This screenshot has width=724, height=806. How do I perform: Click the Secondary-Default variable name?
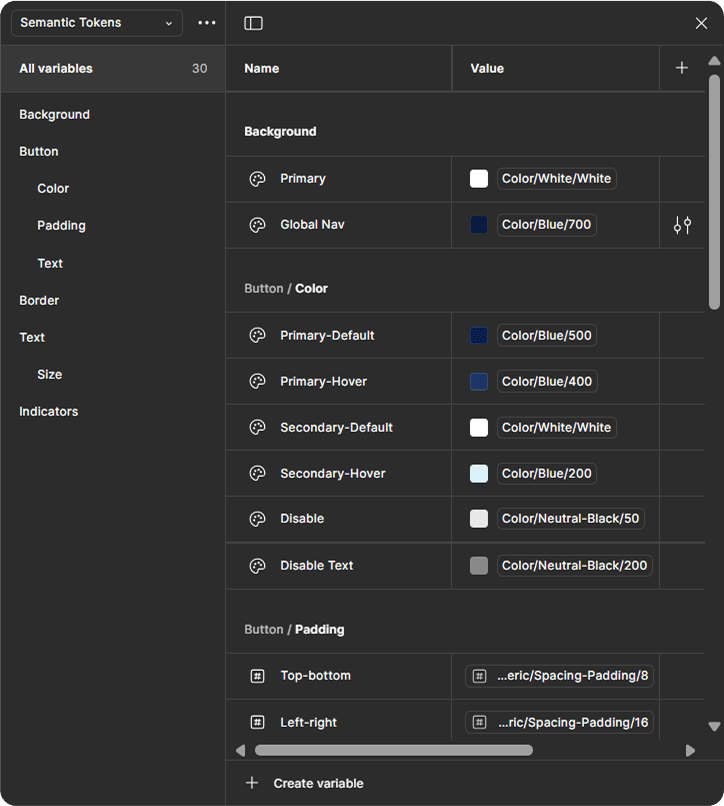coord(336,428)
